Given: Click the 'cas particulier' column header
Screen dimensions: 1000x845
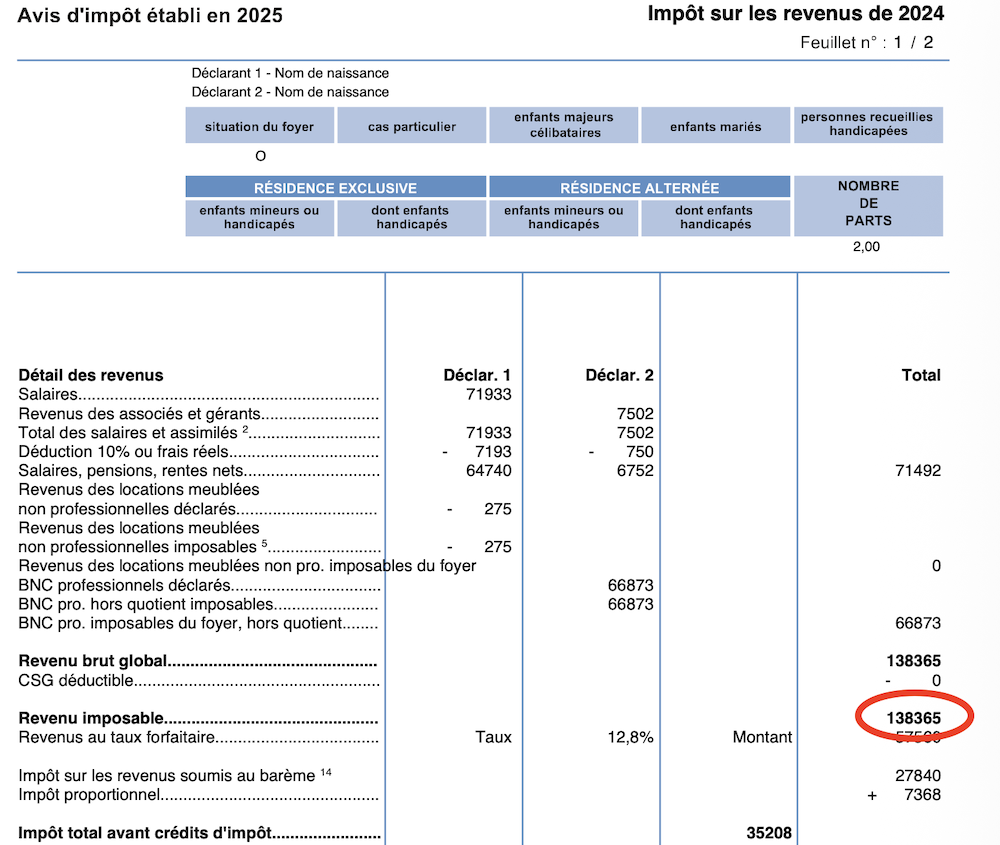Looking at the screenshot, I should click(x=411, y=124).
